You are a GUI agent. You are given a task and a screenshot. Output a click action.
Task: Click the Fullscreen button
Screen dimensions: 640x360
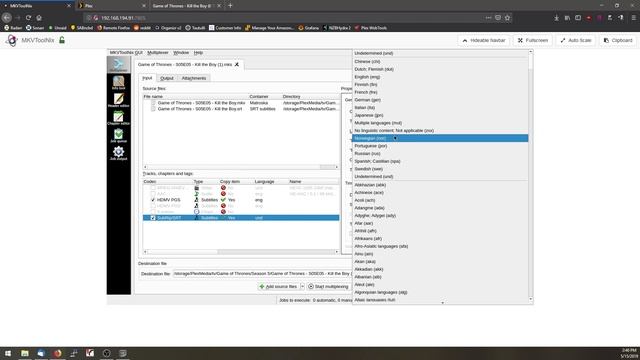pyautogui.click(x=533, y=40)
